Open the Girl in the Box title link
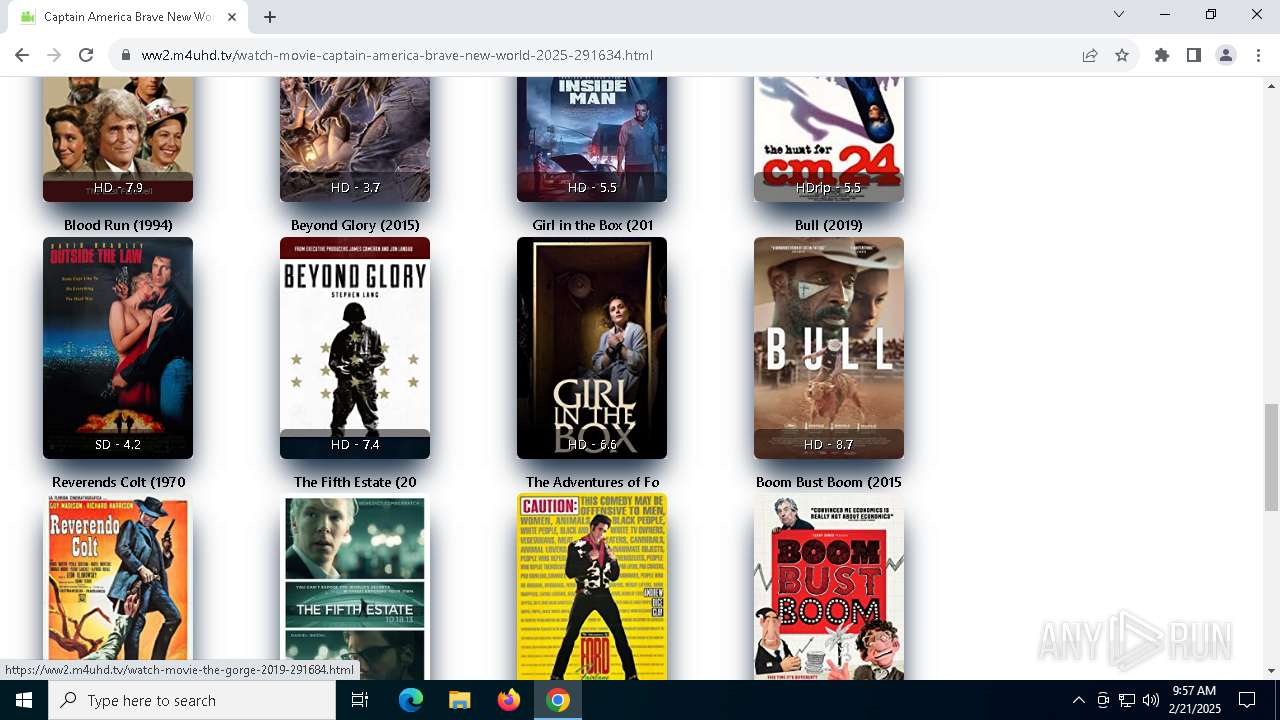Image resolution: width=1280 pixels, height=720 pixels. [x=592, y=225]
